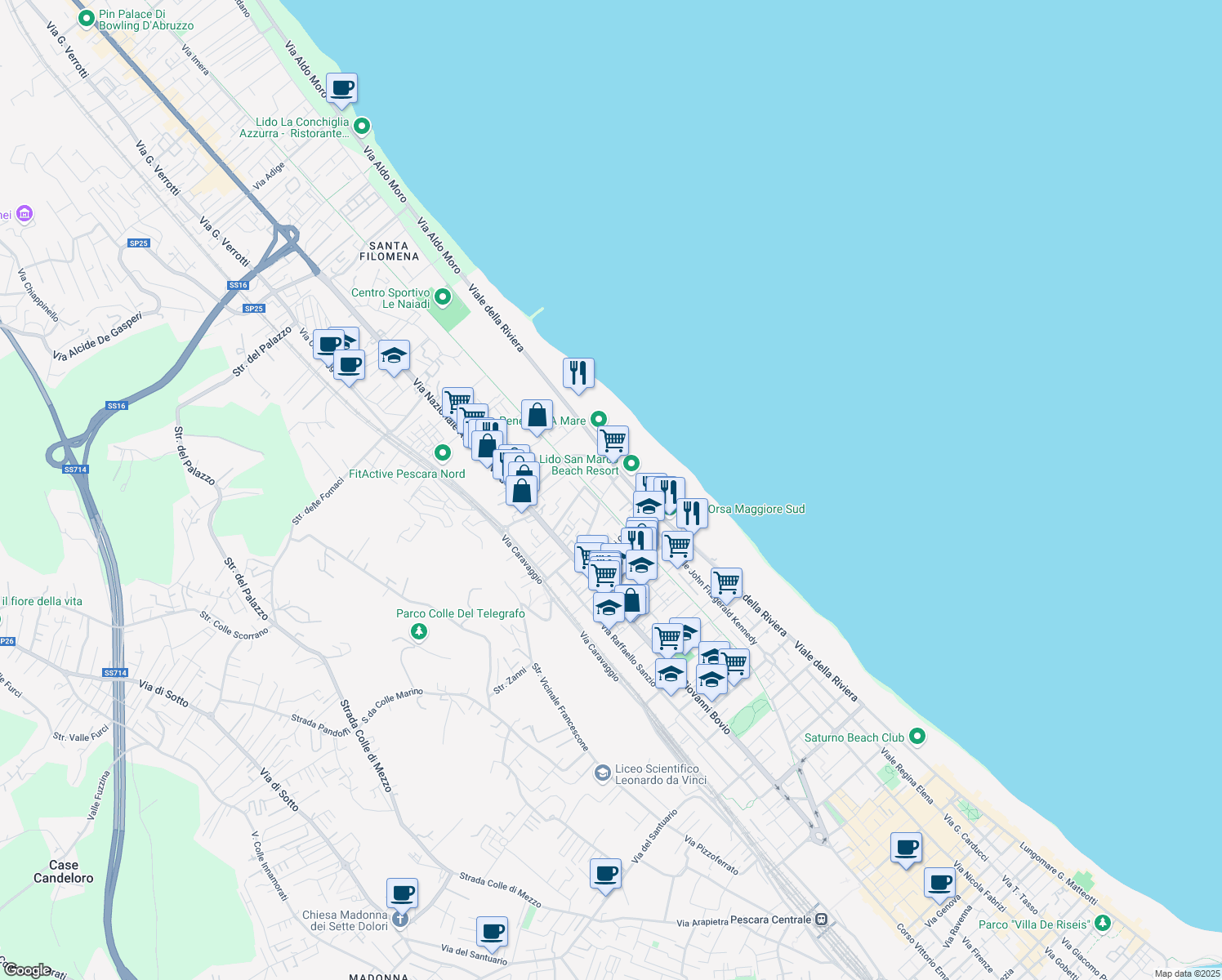The height and width of the screenshot is (980, 1222).
Task: Click the 'Str. Vicinale Francescone' label
Action: [x=560, y=707]
